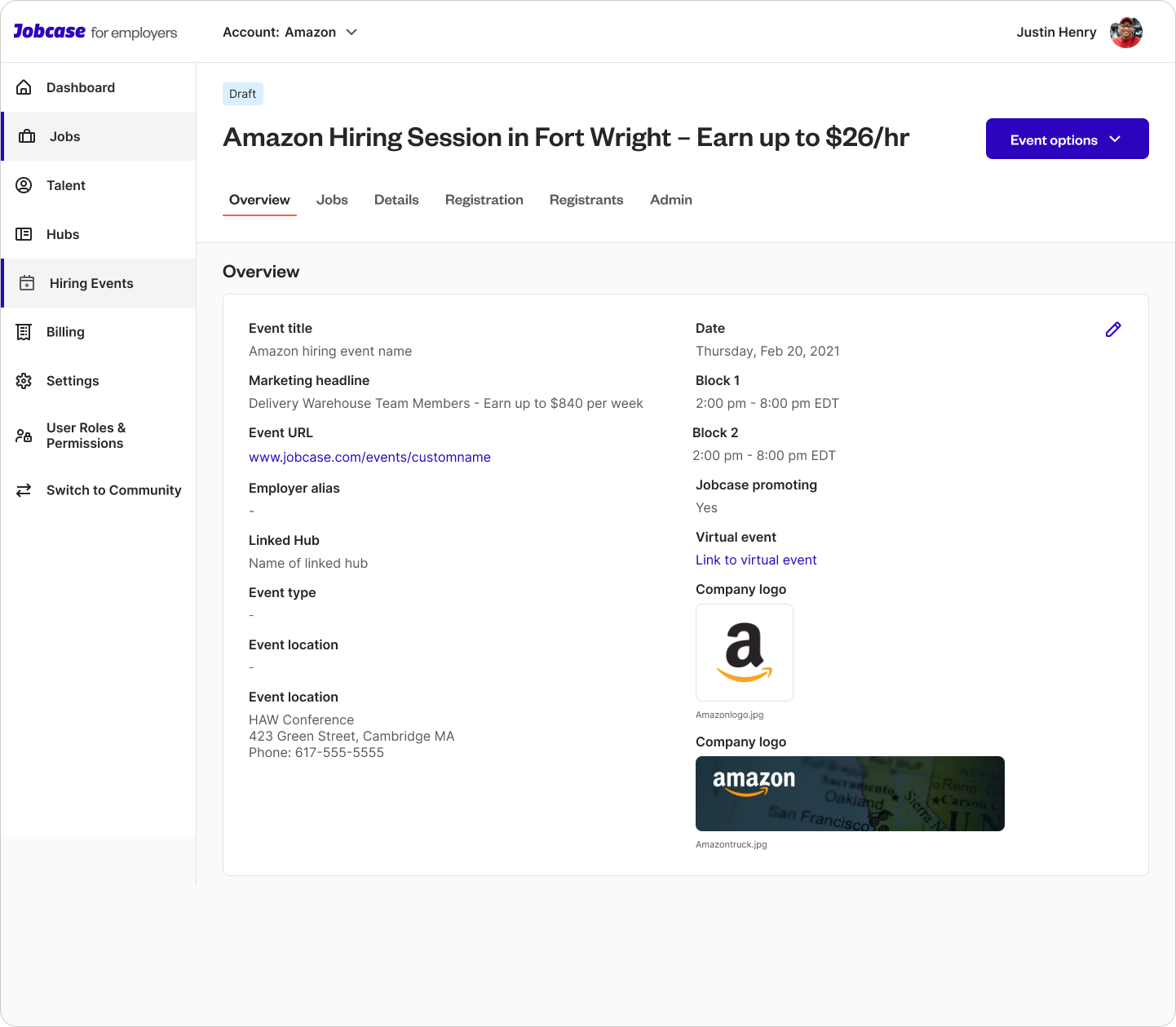Select the Overview tab
This screenshot has height=1027, width=1176.
259,200
